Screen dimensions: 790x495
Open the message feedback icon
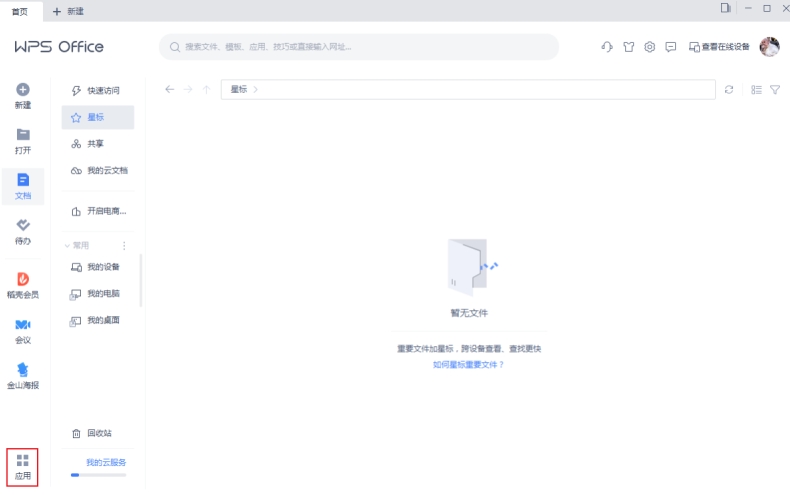(x=671, y=47)
